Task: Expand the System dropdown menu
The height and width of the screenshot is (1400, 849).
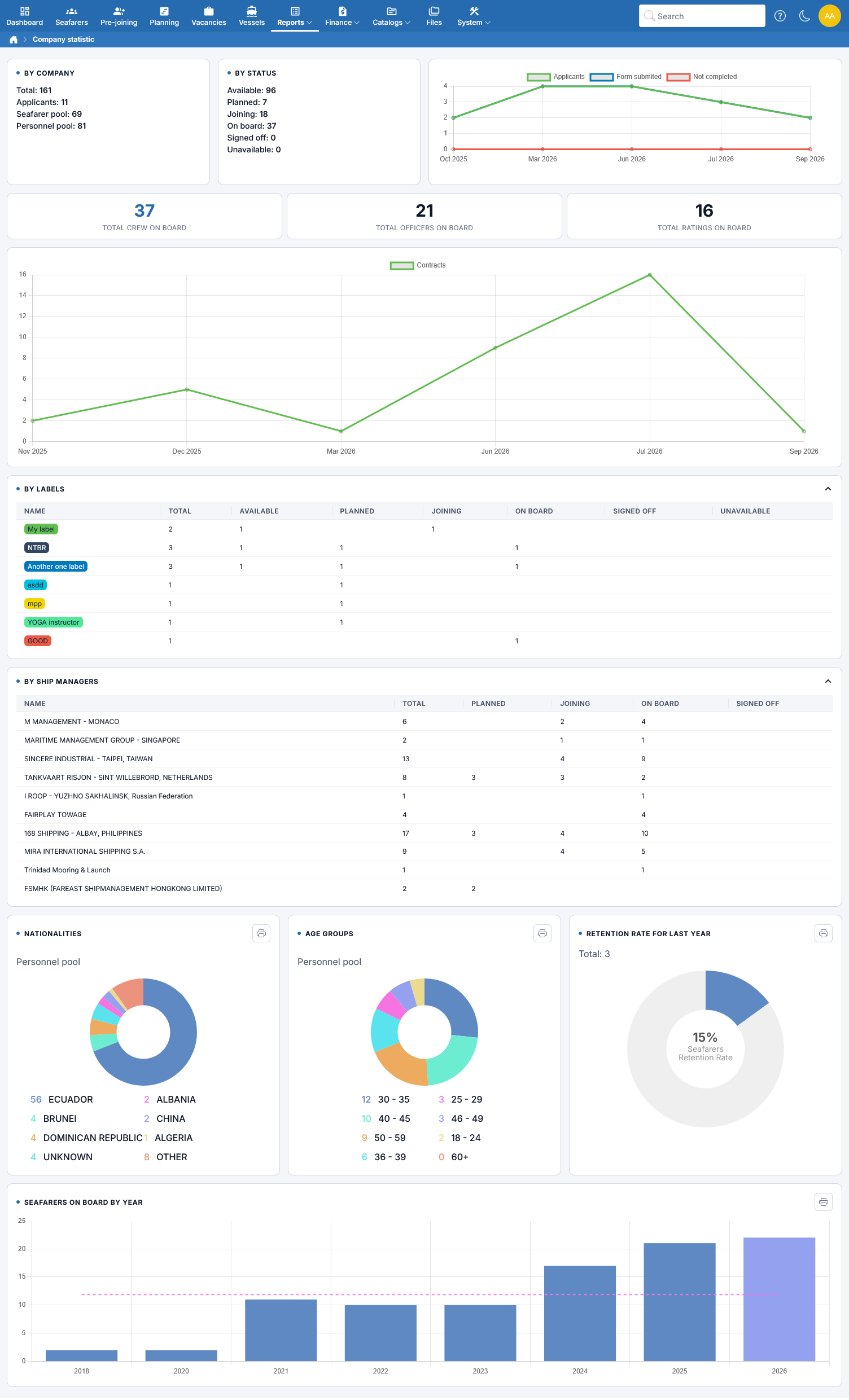Action: pyautogui.click(x=474, y=16)
